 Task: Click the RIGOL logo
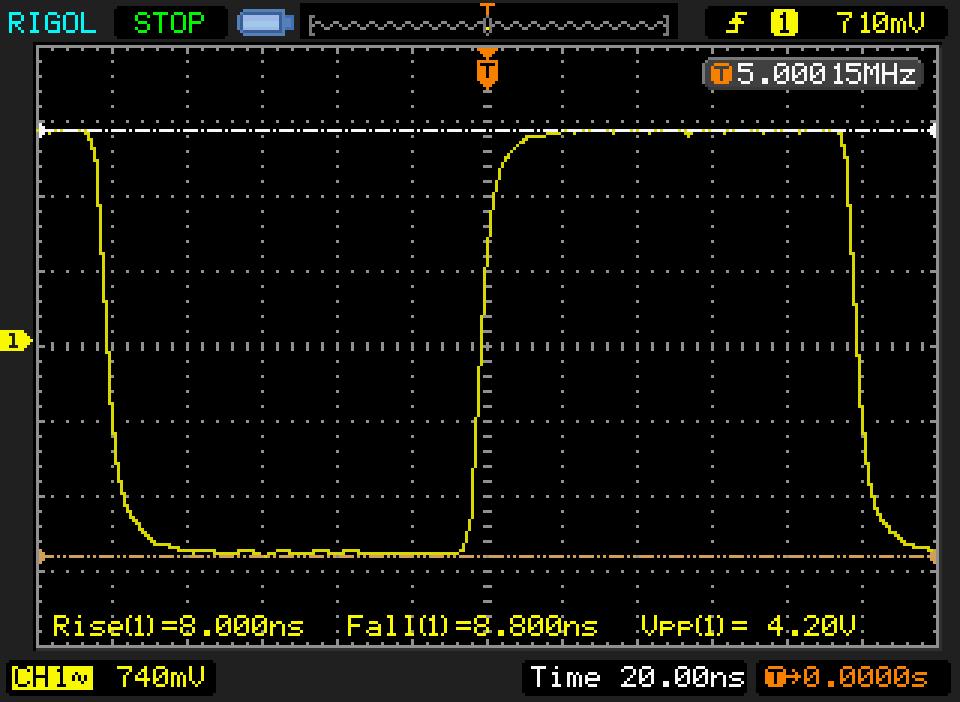(51, 23)
